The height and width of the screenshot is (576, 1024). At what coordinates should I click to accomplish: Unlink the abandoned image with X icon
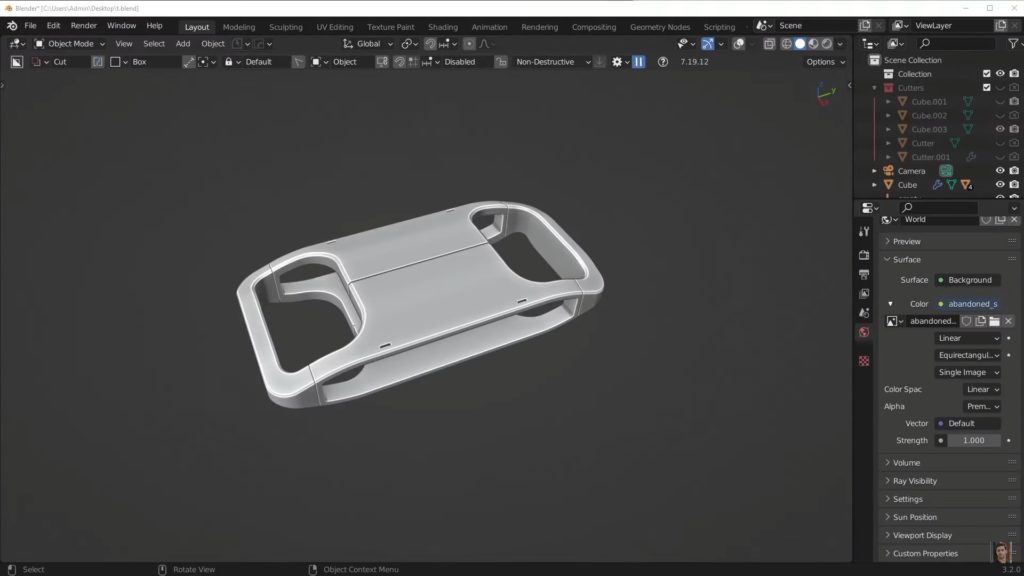tap(1008, 321)
